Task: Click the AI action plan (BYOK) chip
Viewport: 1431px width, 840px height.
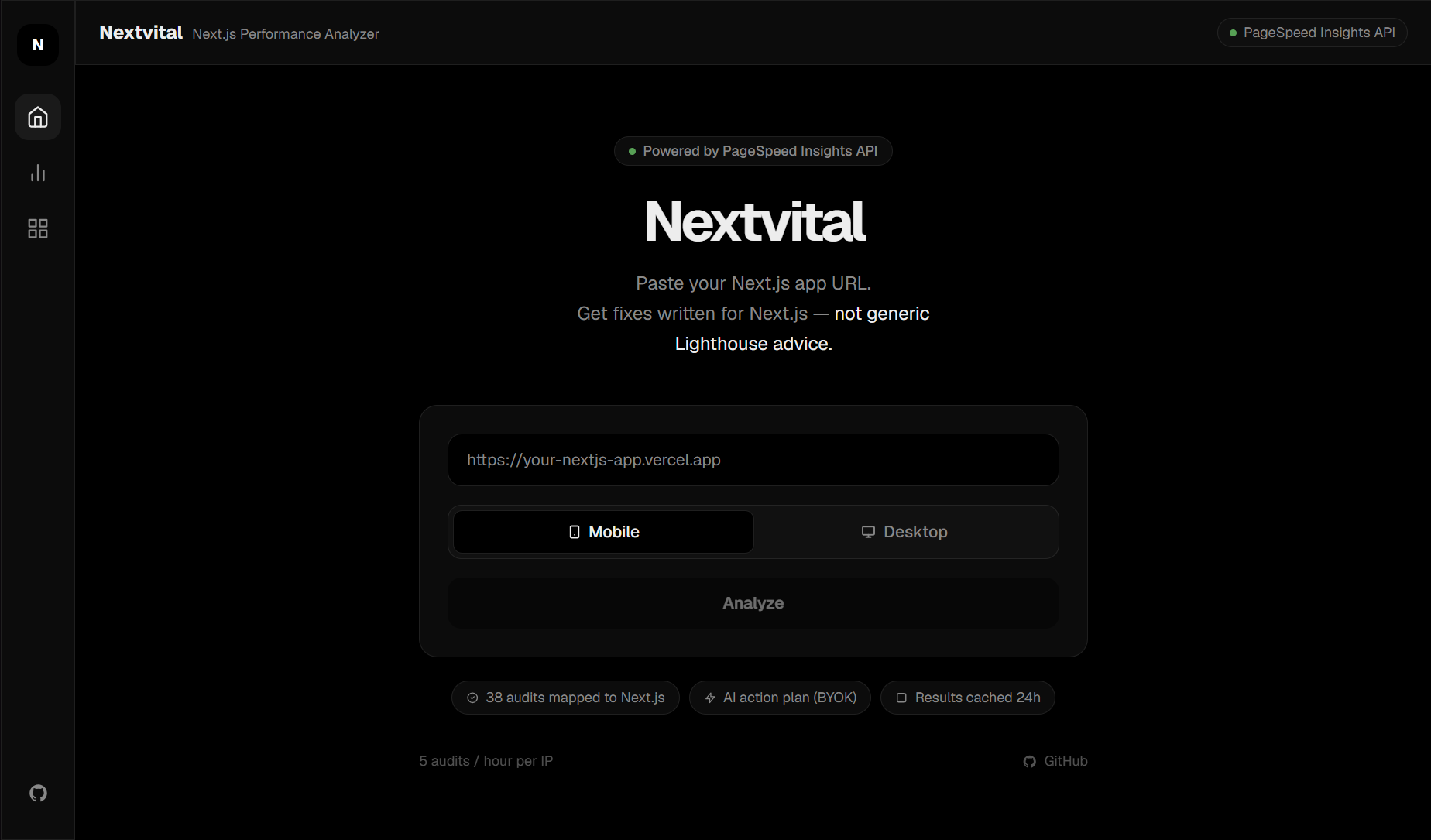Action: [780, 698]
